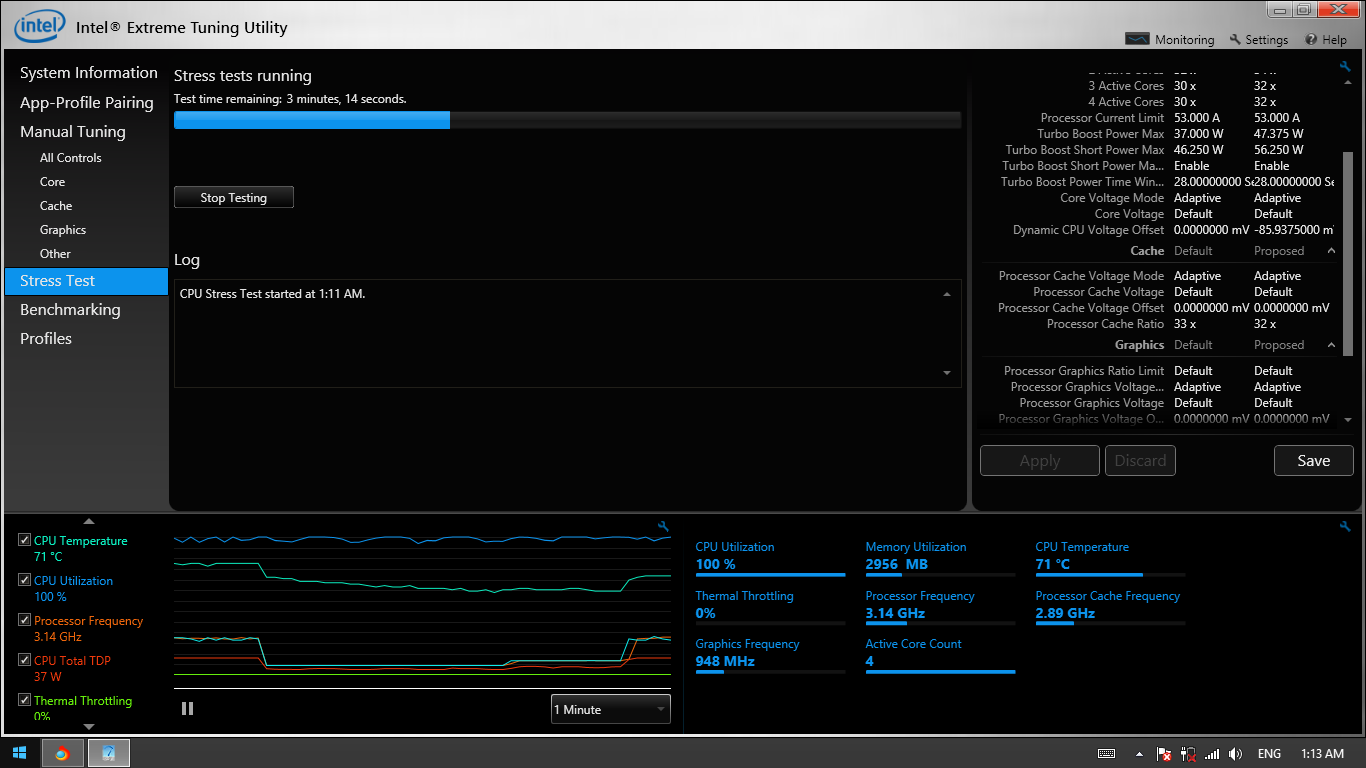
Task: Toggle Processor Frequency graph checkbox
Action: click(24, 620)
